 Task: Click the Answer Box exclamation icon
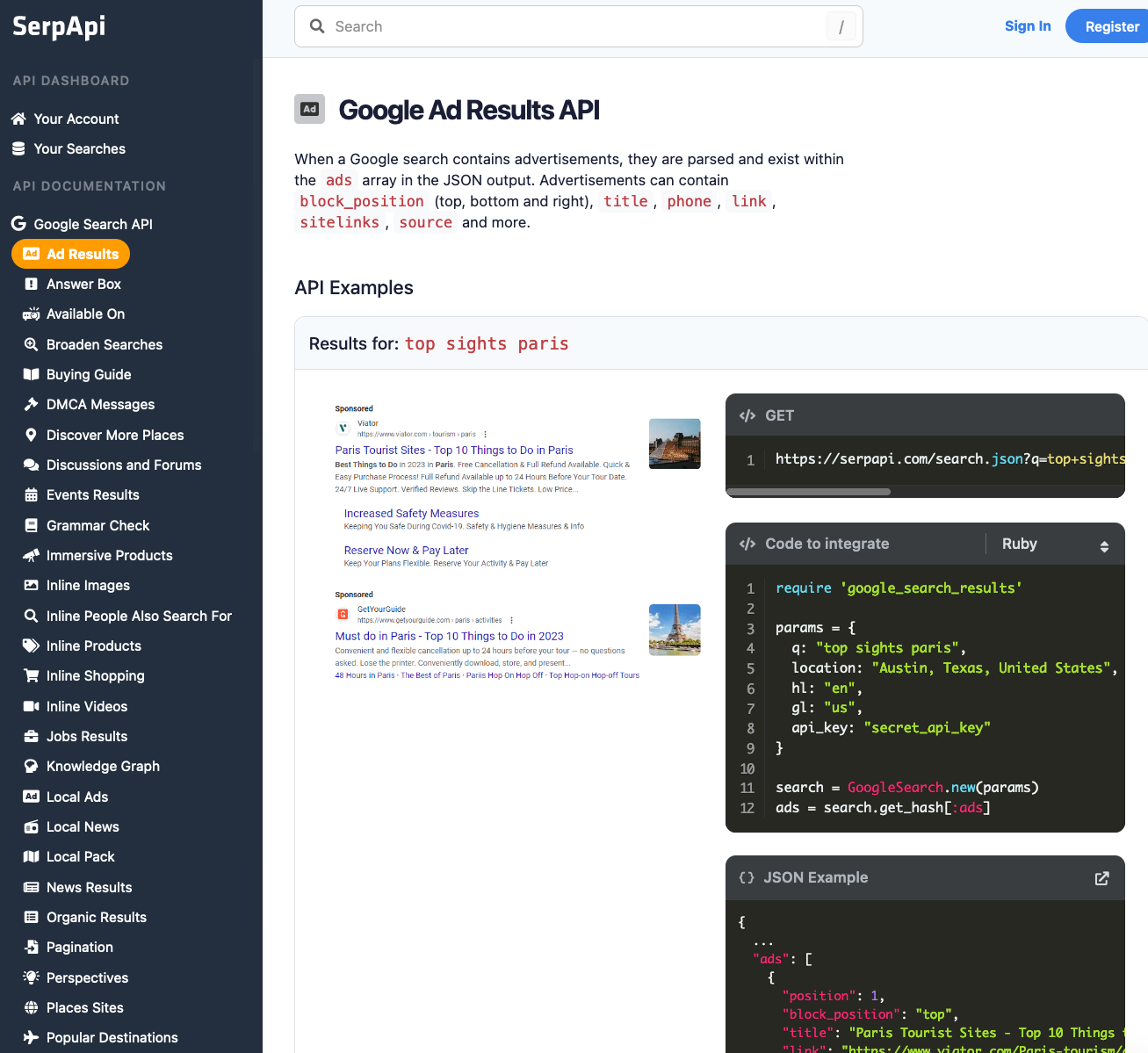[x=31, y=284]
